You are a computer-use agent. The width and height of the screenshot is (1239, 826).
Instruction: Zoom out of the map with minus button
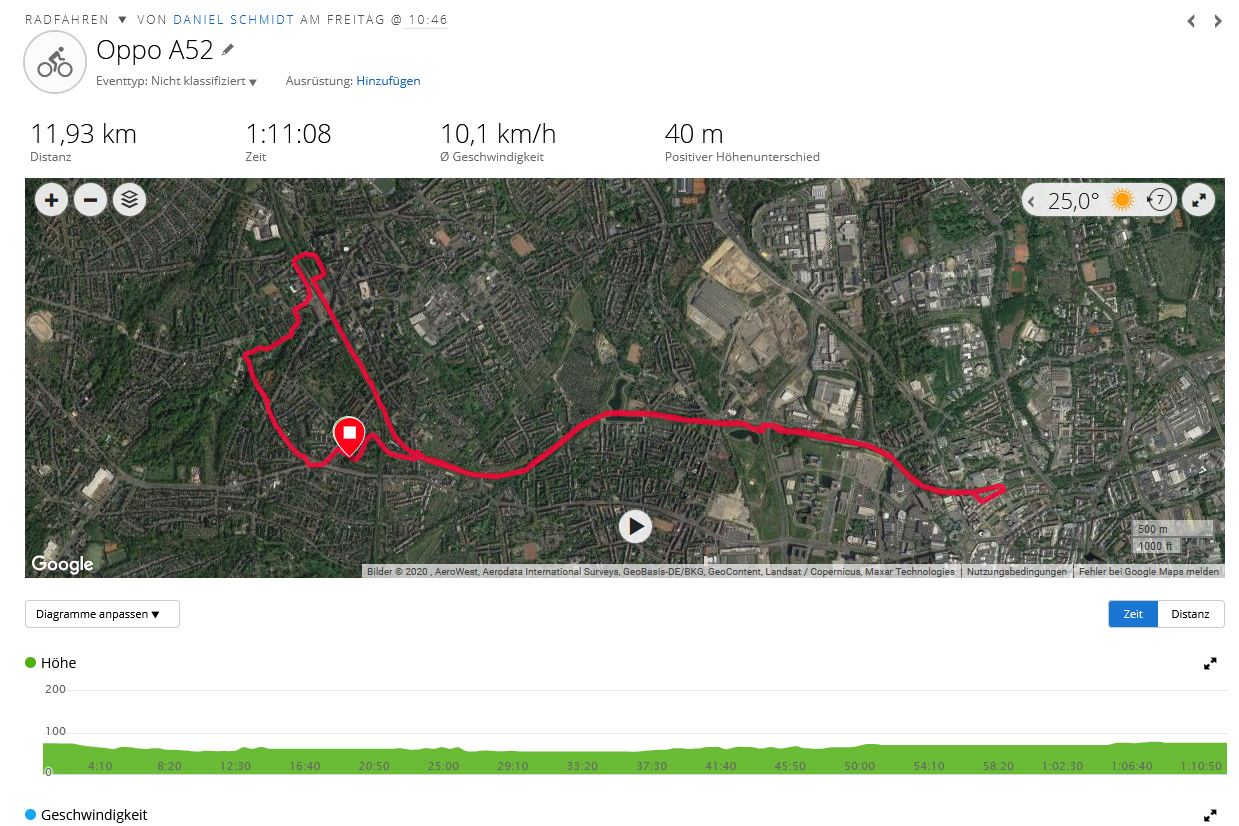(x=90, y=200)
